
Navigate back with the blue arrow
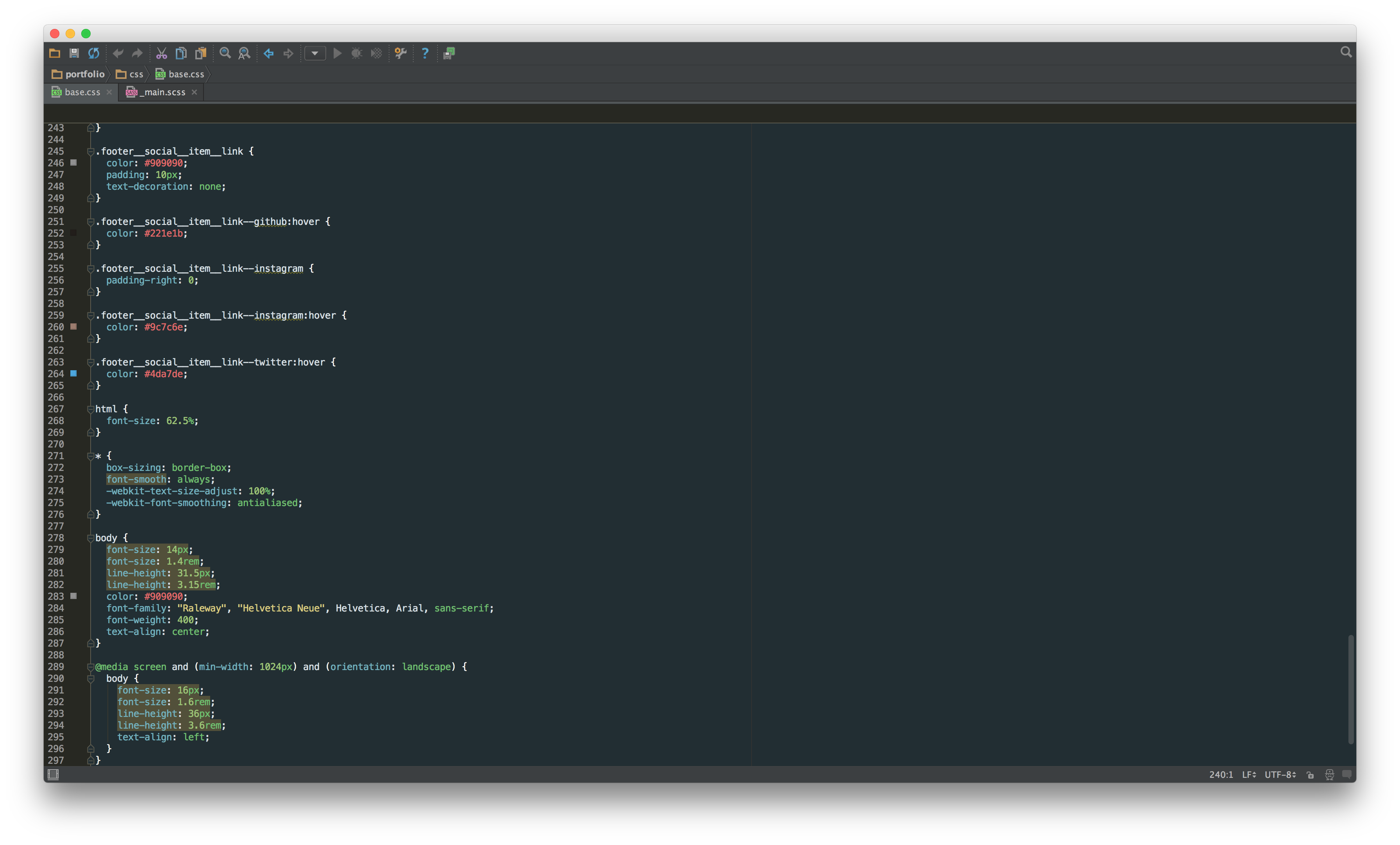pos(269,53)
